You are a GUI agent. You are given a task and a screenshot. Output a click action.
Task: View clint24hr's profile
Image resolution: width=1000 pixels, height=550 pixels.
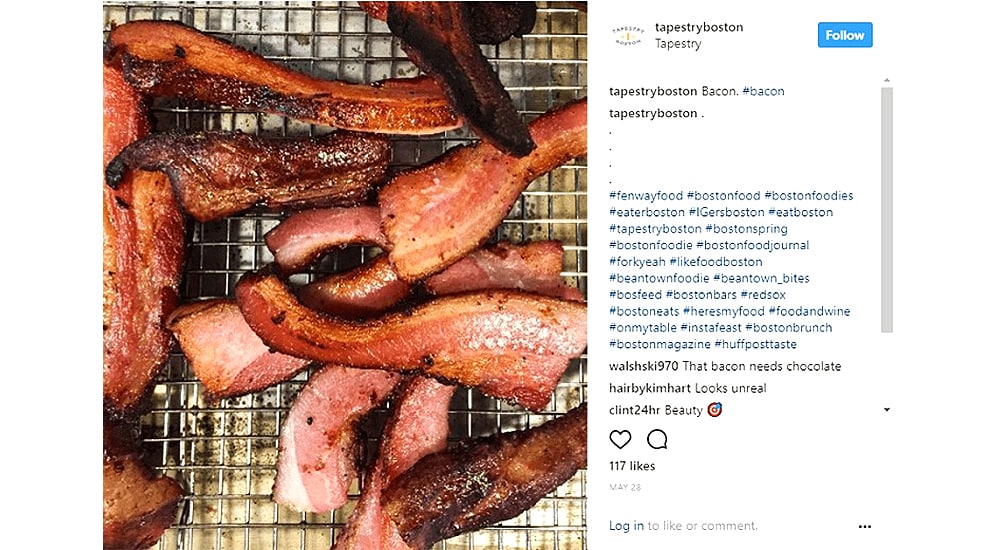tap(635, 410)
